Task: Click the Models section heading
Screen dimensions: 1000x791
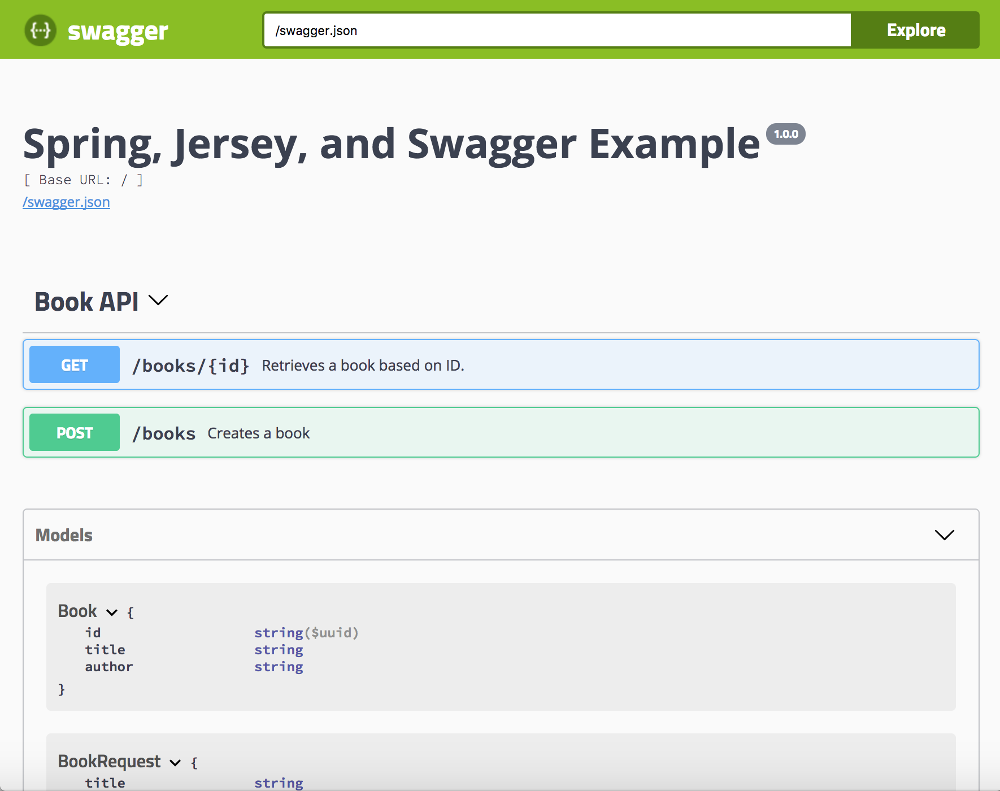Action: [64, 535]
